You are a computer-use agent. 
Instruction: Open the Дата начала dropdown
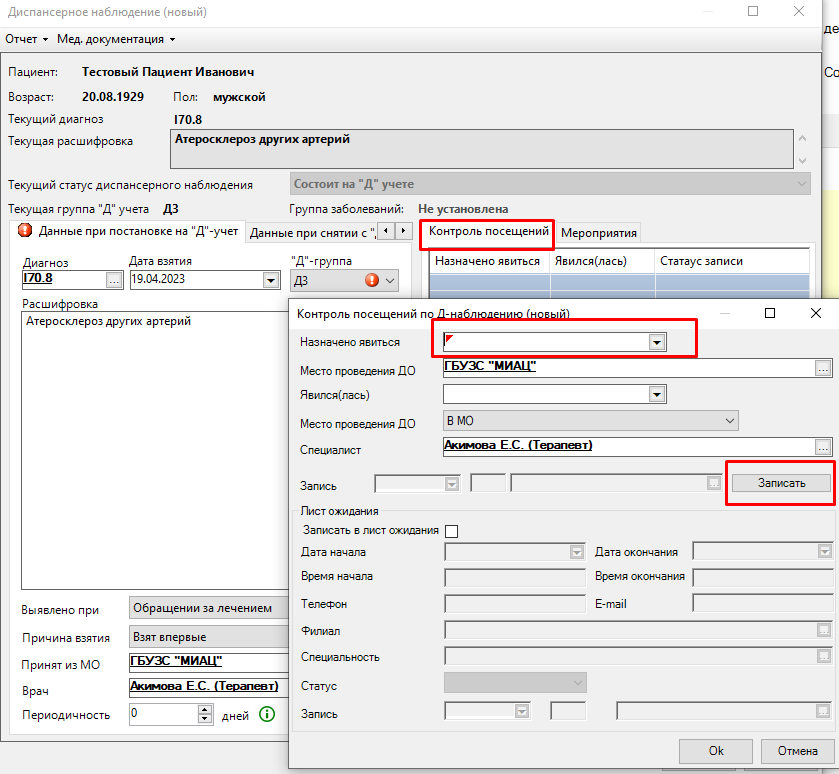coord(577,552)
